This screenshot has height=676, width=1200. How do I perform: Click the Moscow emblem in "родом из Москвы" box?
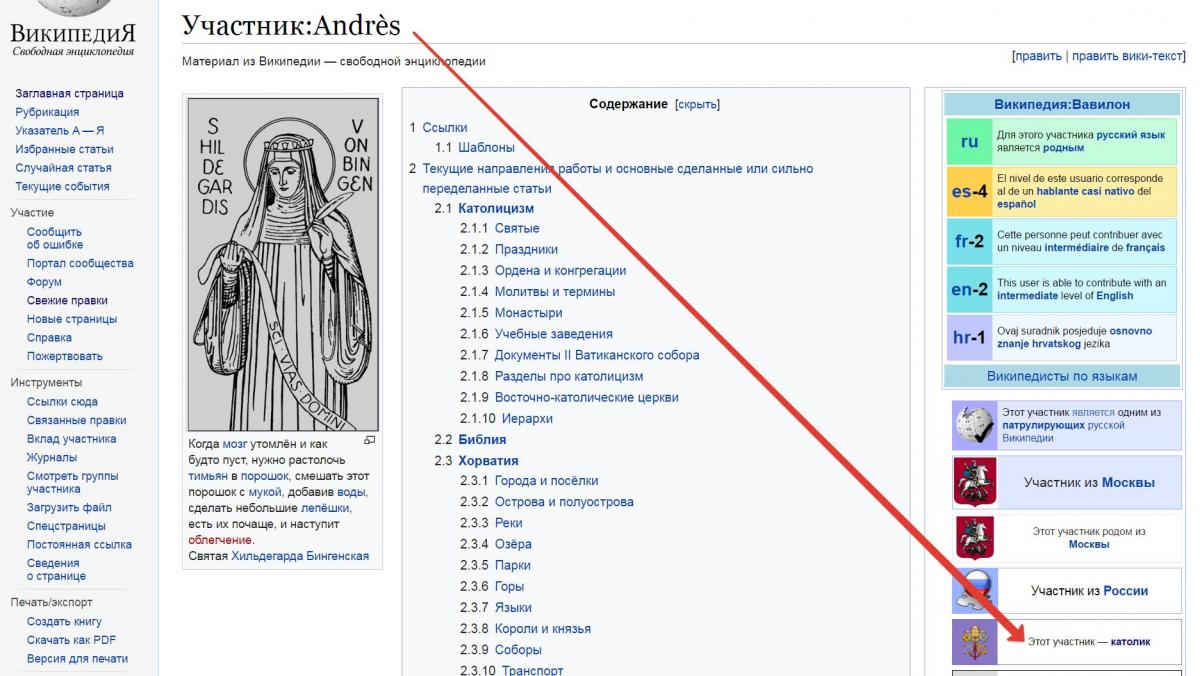click(974, 537)
